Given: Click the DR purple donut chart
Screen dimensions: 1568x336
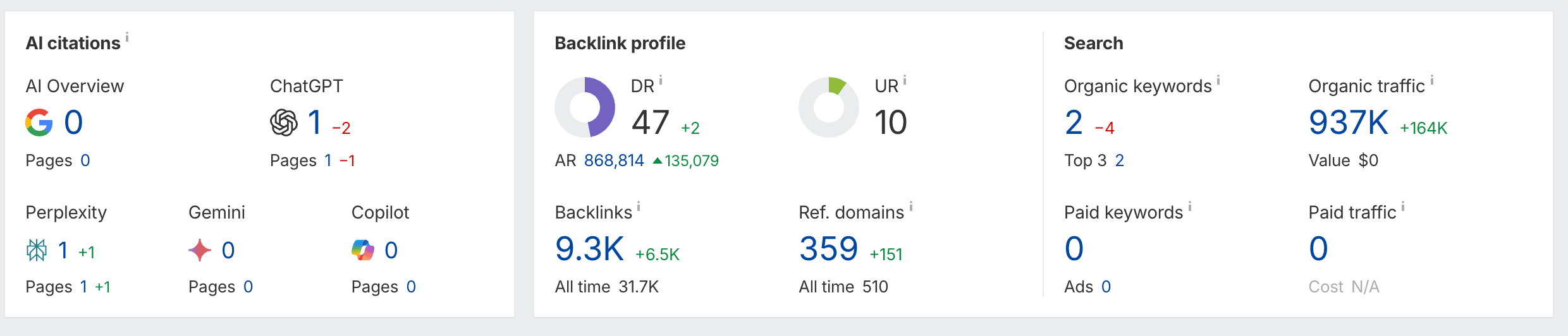Looking at the screenshot, I should [x=585, y=107].
